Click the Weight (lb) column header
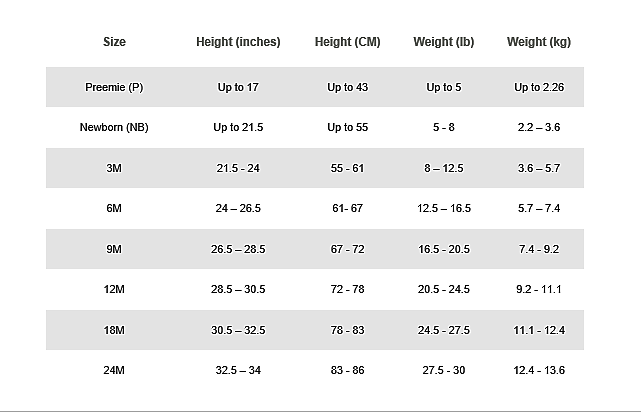This screenshot has width=641, height=412. pyautogui.click(x=443, y=42)
